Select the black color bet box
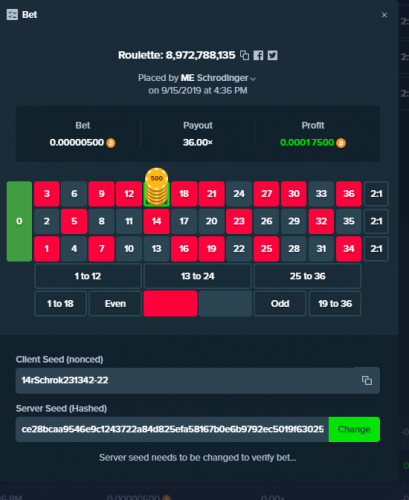The width and height of the screenshot is (409, 500). pyautogui.click(x=225, y=304)
